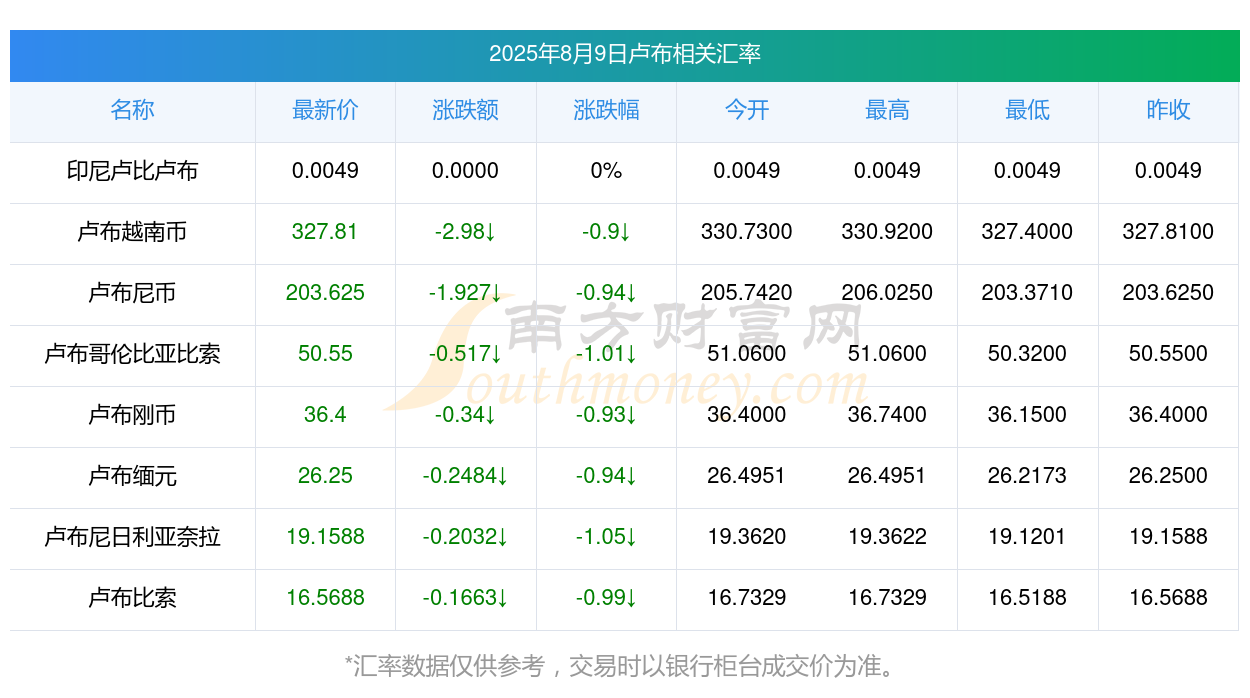1250x698 pixels.
Task: Select the 今开 column header
Action: pos(747,110)
